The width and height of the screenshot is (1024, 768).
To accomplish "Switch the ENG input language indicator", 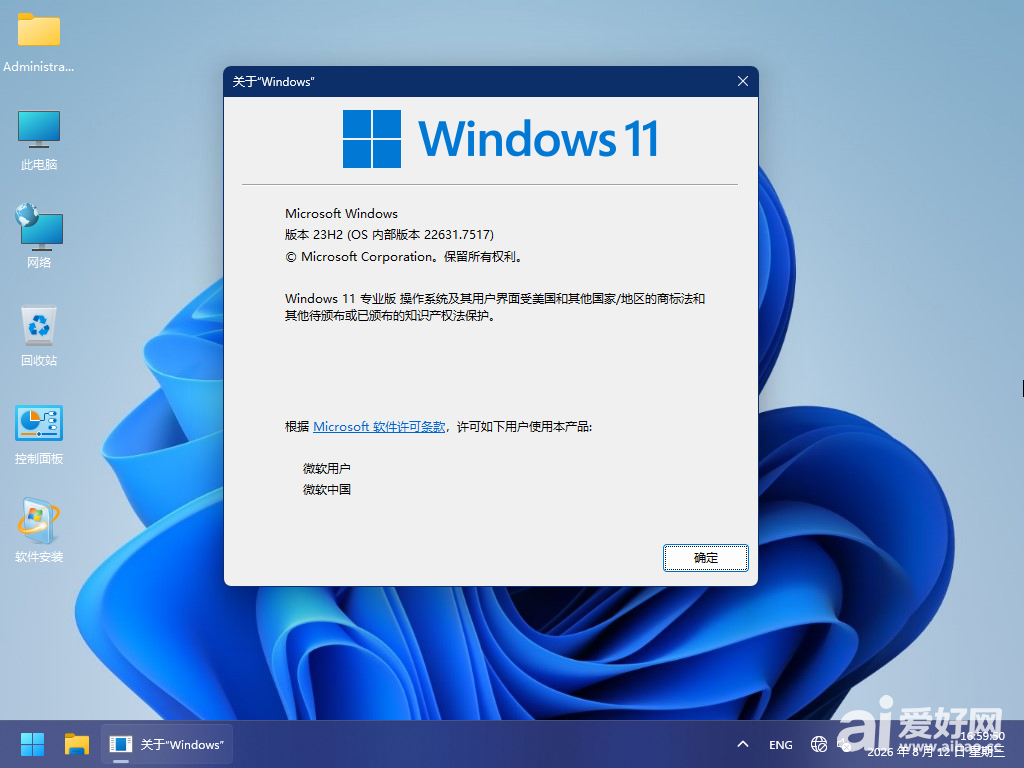I will pos(780,744).
